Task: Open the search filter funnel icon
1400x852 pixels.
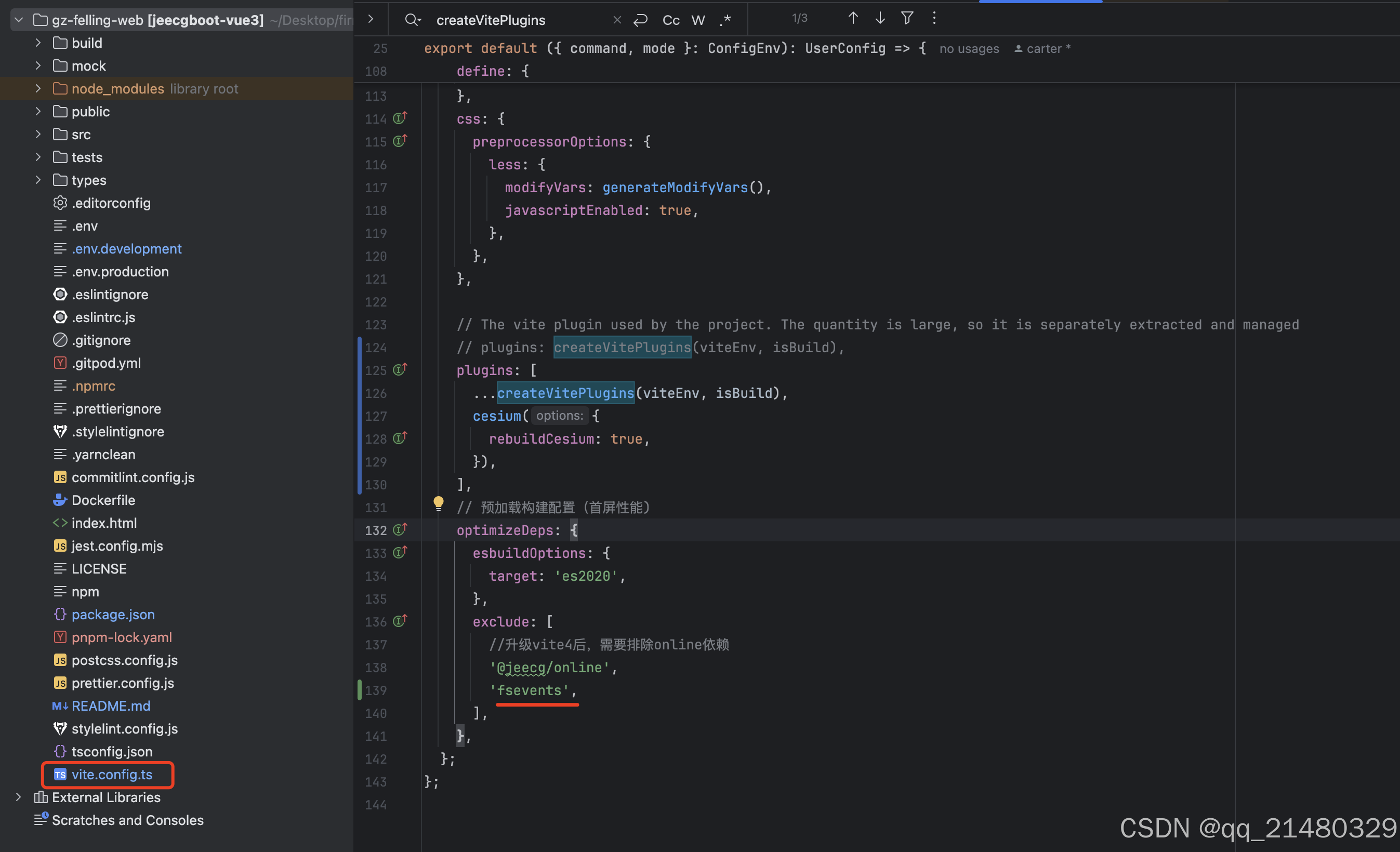Action: [907, 18]
